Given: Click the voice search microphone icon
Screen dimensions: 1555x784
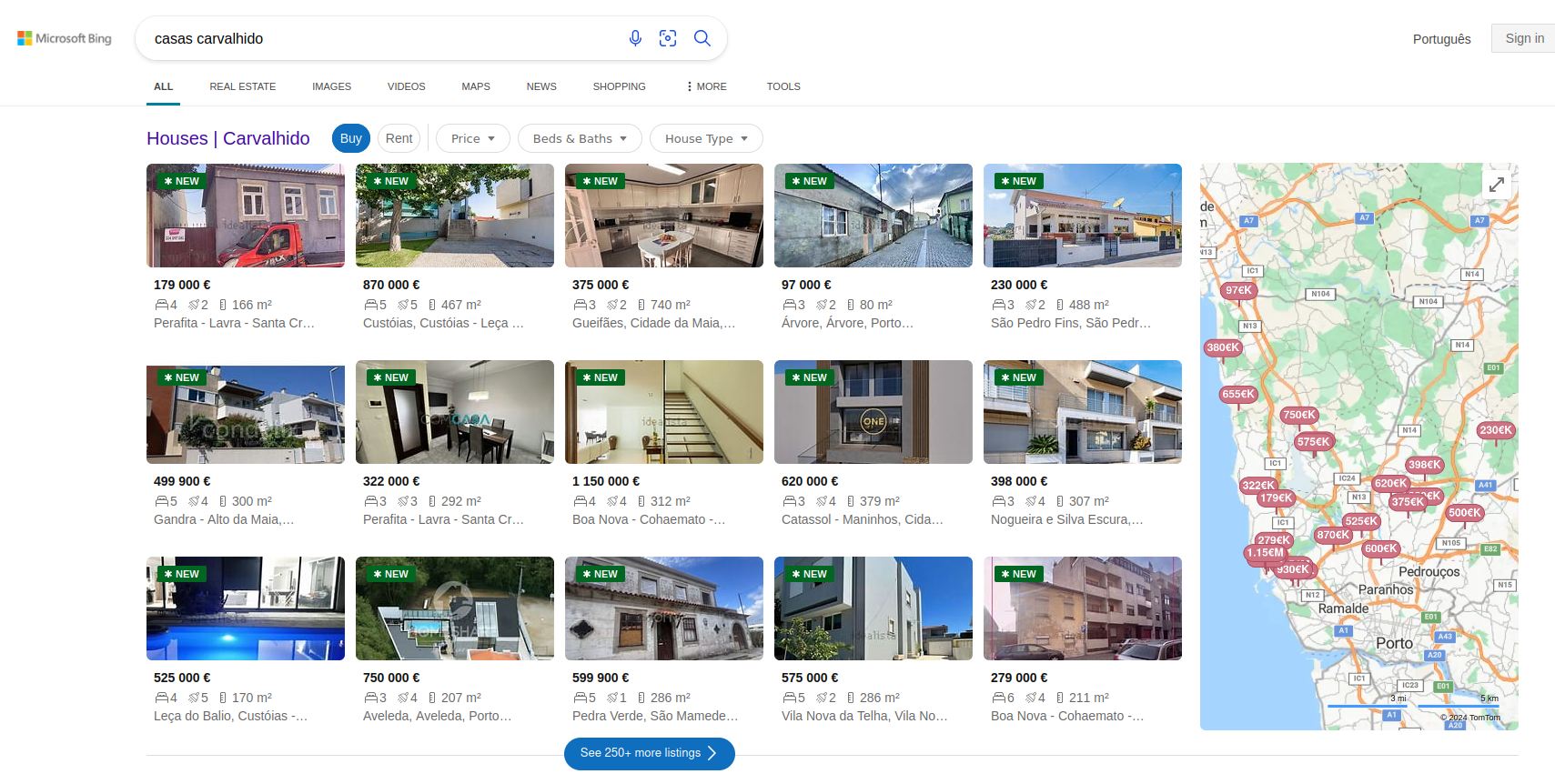Looking at the screenshot, I should pos(635,38).
